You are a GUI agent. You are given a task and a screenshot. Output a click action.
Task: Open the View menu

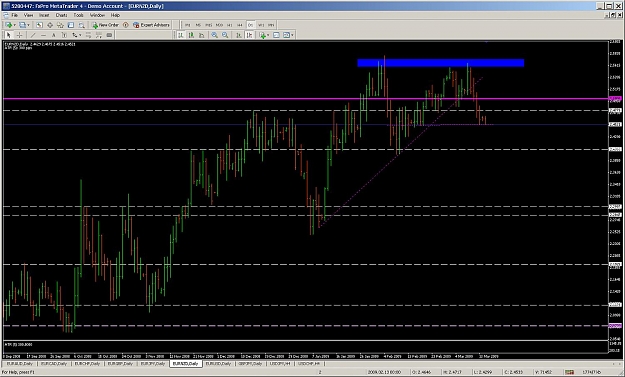point(28,15)
